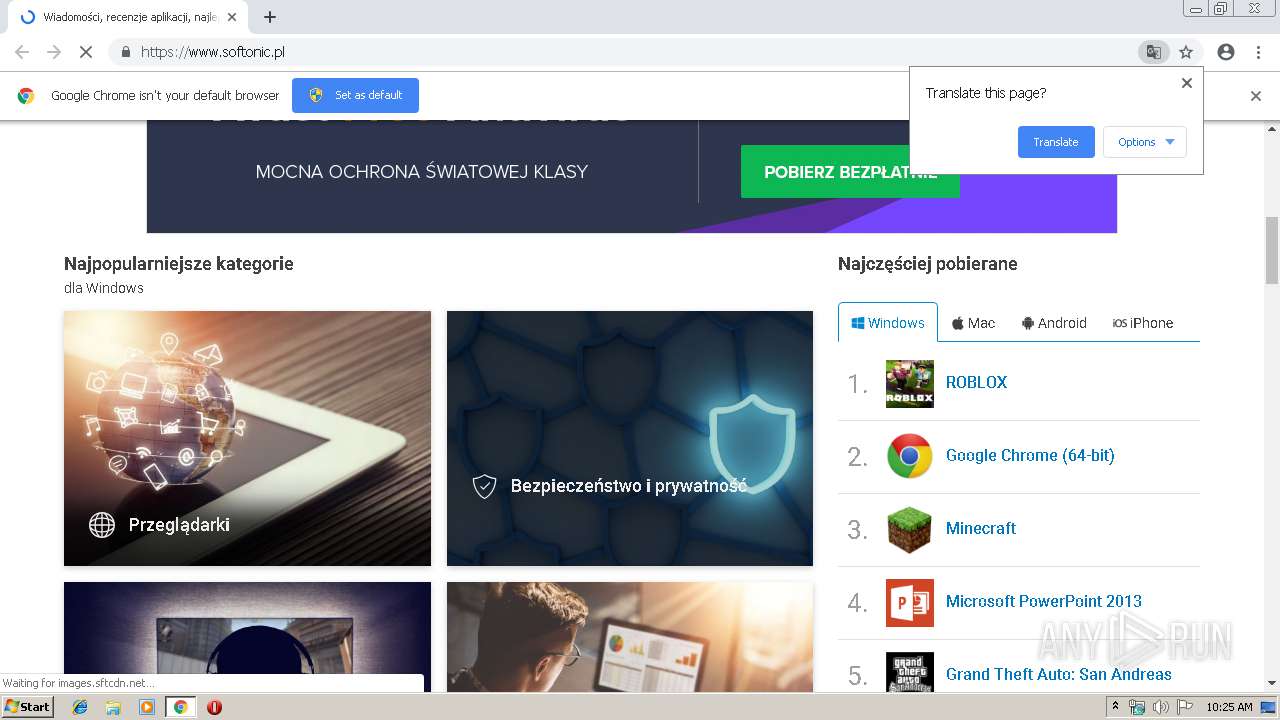The width and height of the screenshot is (1280, 720).
Task: Click POBIERZ BEZPŁATNIE download button
Action: [x=850, y=172]
